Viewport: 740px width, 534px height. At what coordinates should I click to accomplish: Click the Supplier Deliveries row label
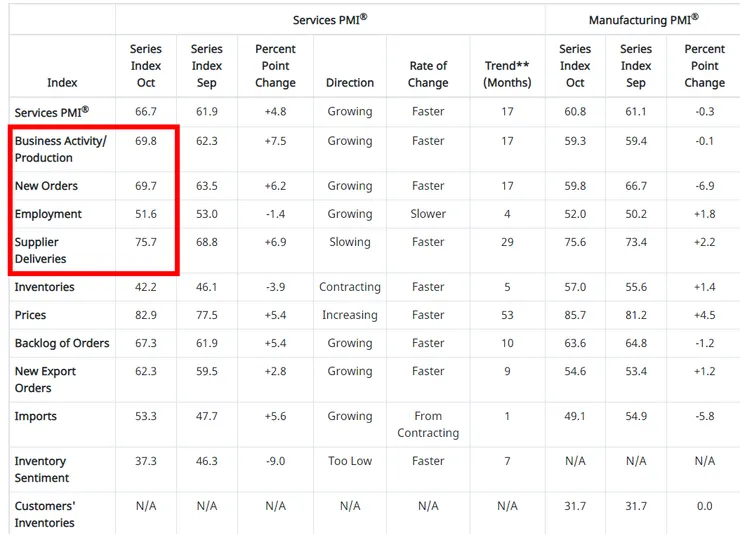tap(40, 250)
